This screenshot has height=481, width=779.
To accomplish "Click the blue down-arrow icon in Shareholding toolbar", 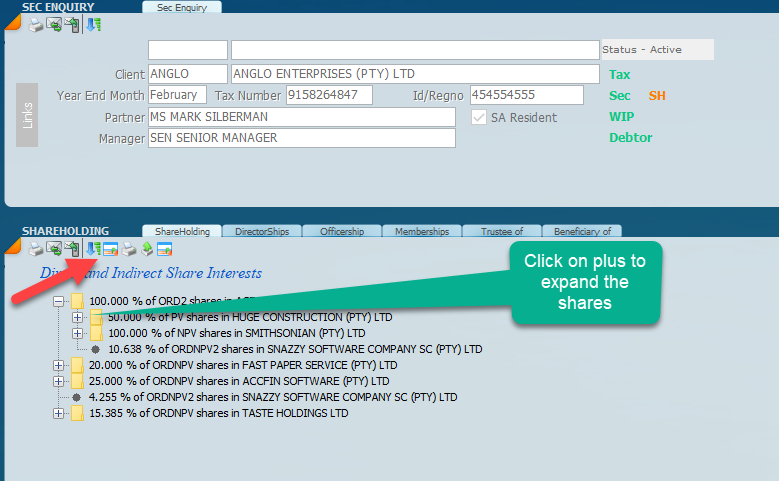I will tap(92, 249).
